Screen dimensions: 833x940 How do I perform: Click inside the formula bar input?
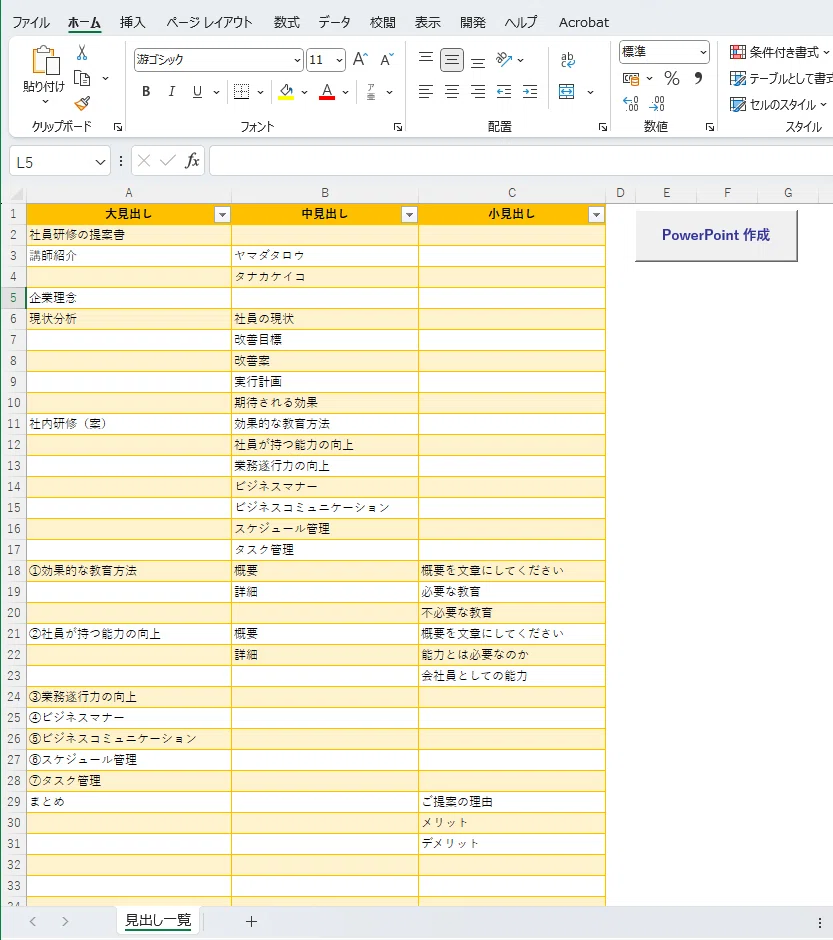coord(521,161)
